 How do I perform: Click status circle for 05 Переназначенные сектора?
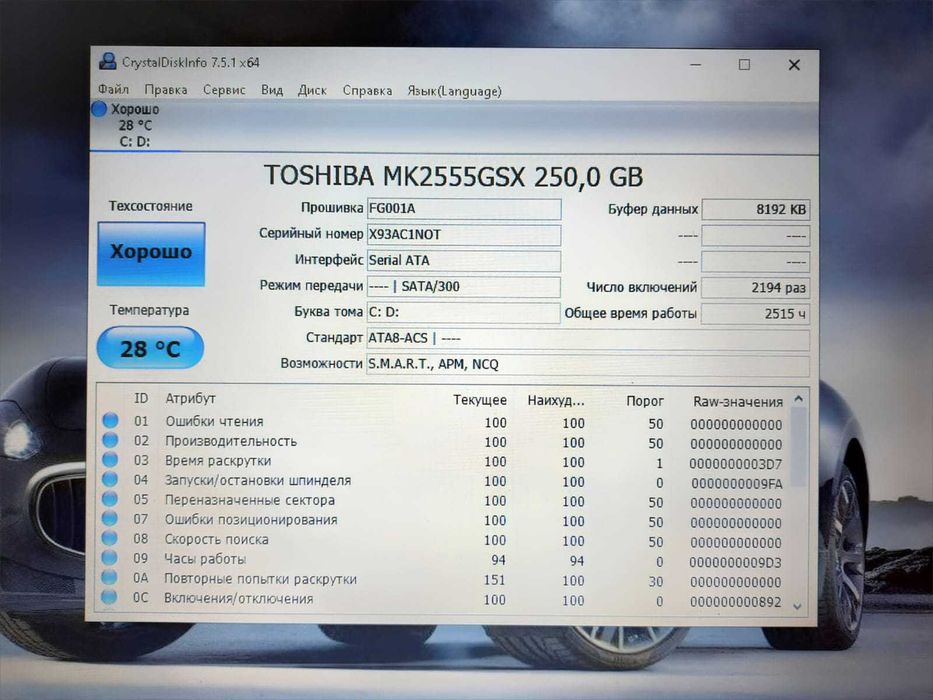(x=109, y=499)
